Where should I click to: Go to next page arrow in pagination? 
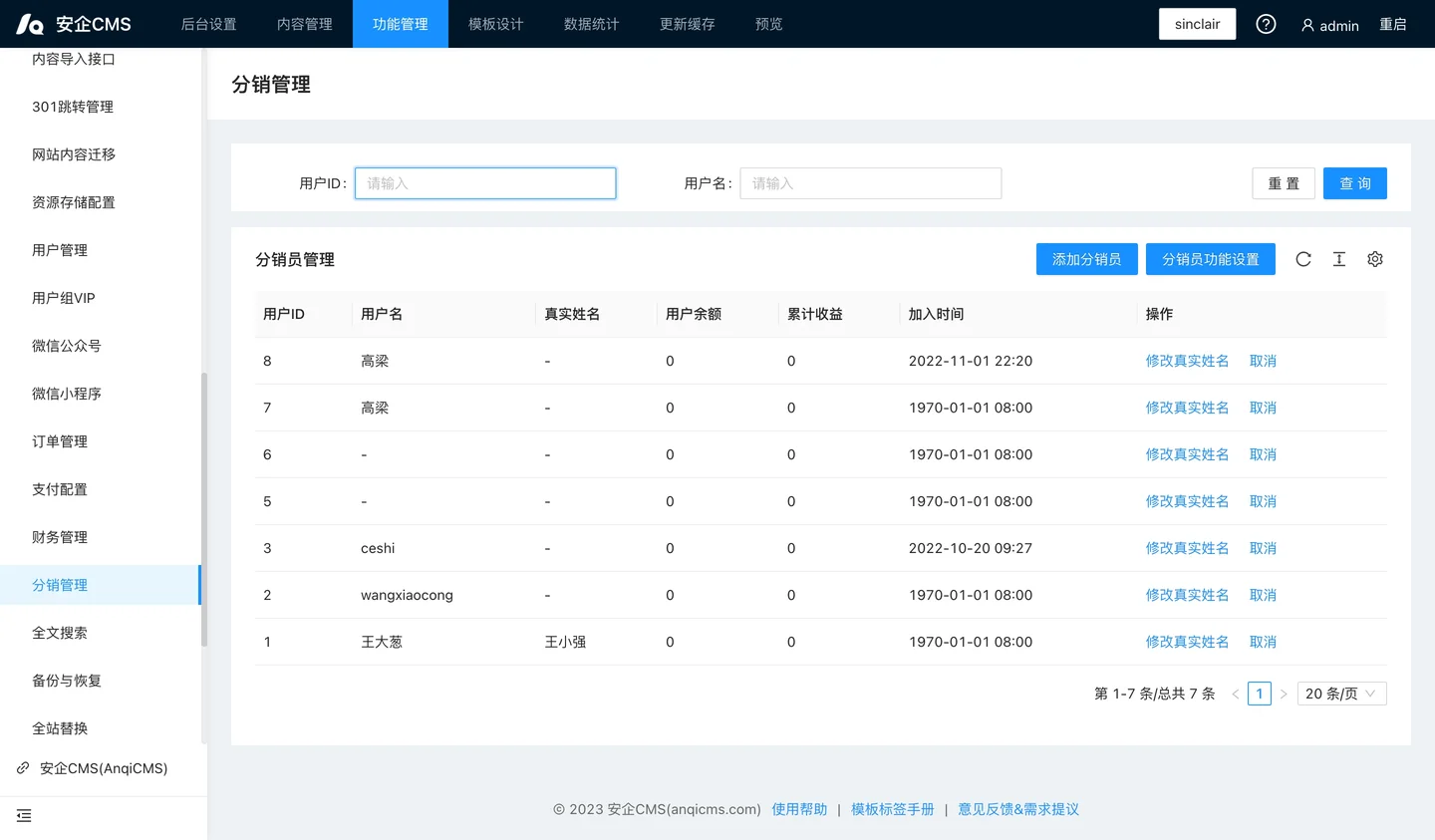[1284, 694]
